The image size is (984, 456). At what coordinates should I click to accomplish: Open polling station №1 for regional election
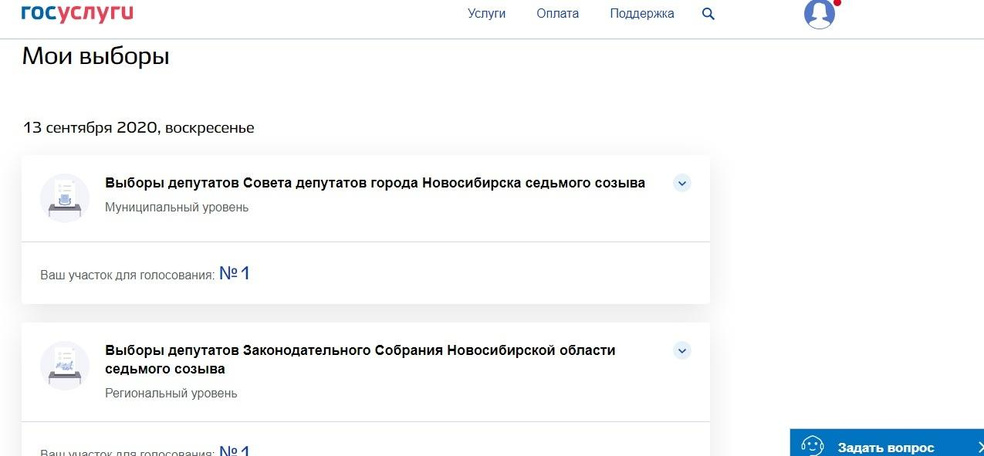pos(234,450)
